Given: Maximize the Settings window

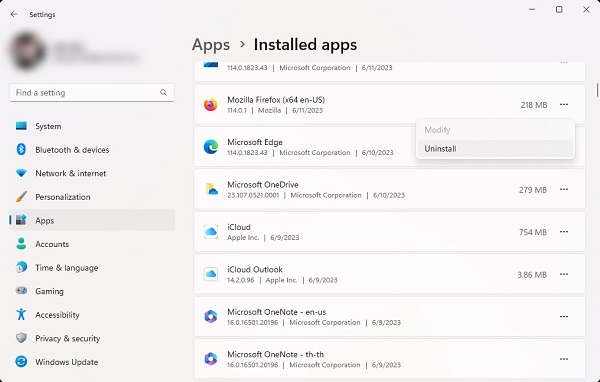Looking at the screenshot, I should tap(559, 10).
